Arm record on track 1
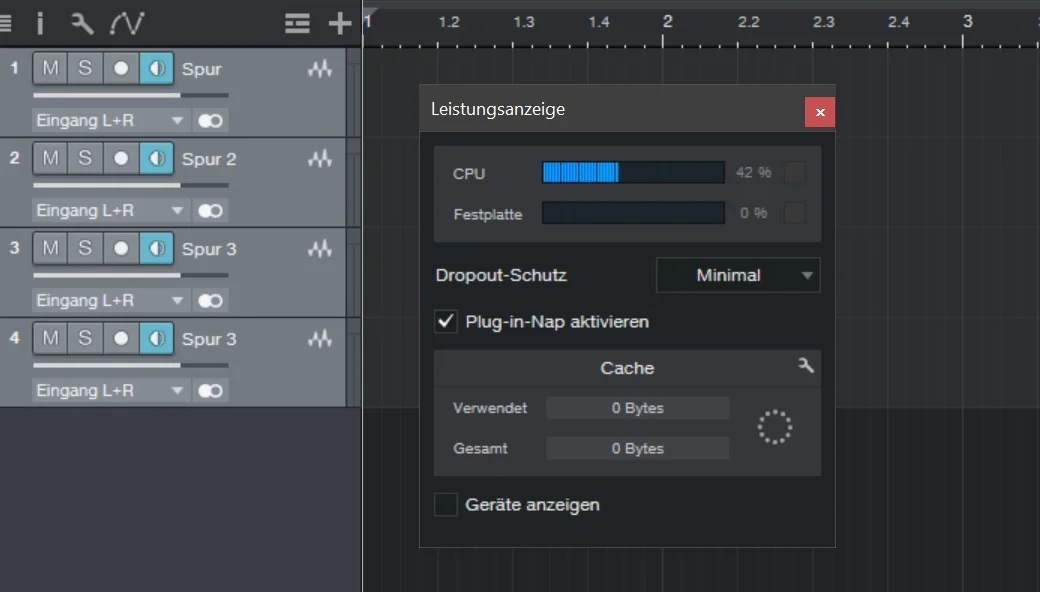1040x592 pixels. [121, 68]
